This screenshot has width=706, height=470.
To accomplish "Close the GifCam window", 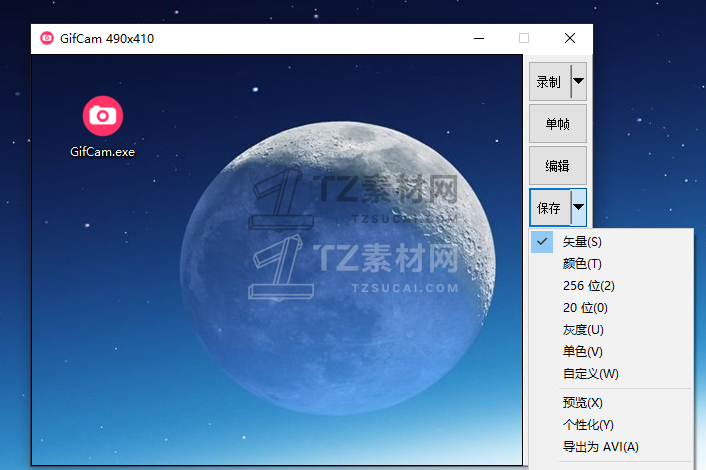I will [x=570, y=38].
